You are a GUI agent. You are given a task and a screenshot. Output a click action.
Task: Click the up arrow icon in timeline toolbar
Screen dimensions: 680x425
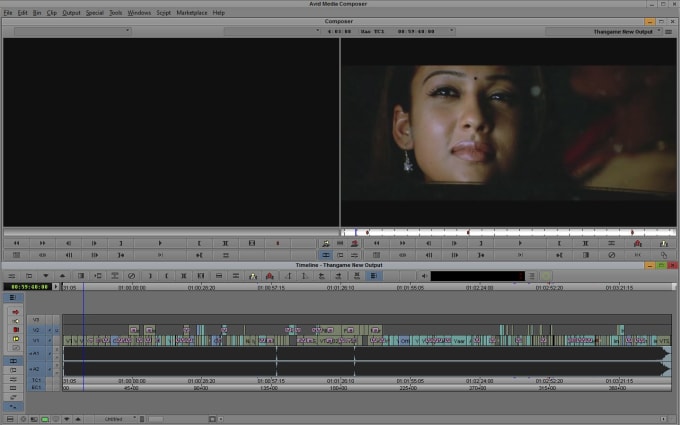tap(62, 276)
